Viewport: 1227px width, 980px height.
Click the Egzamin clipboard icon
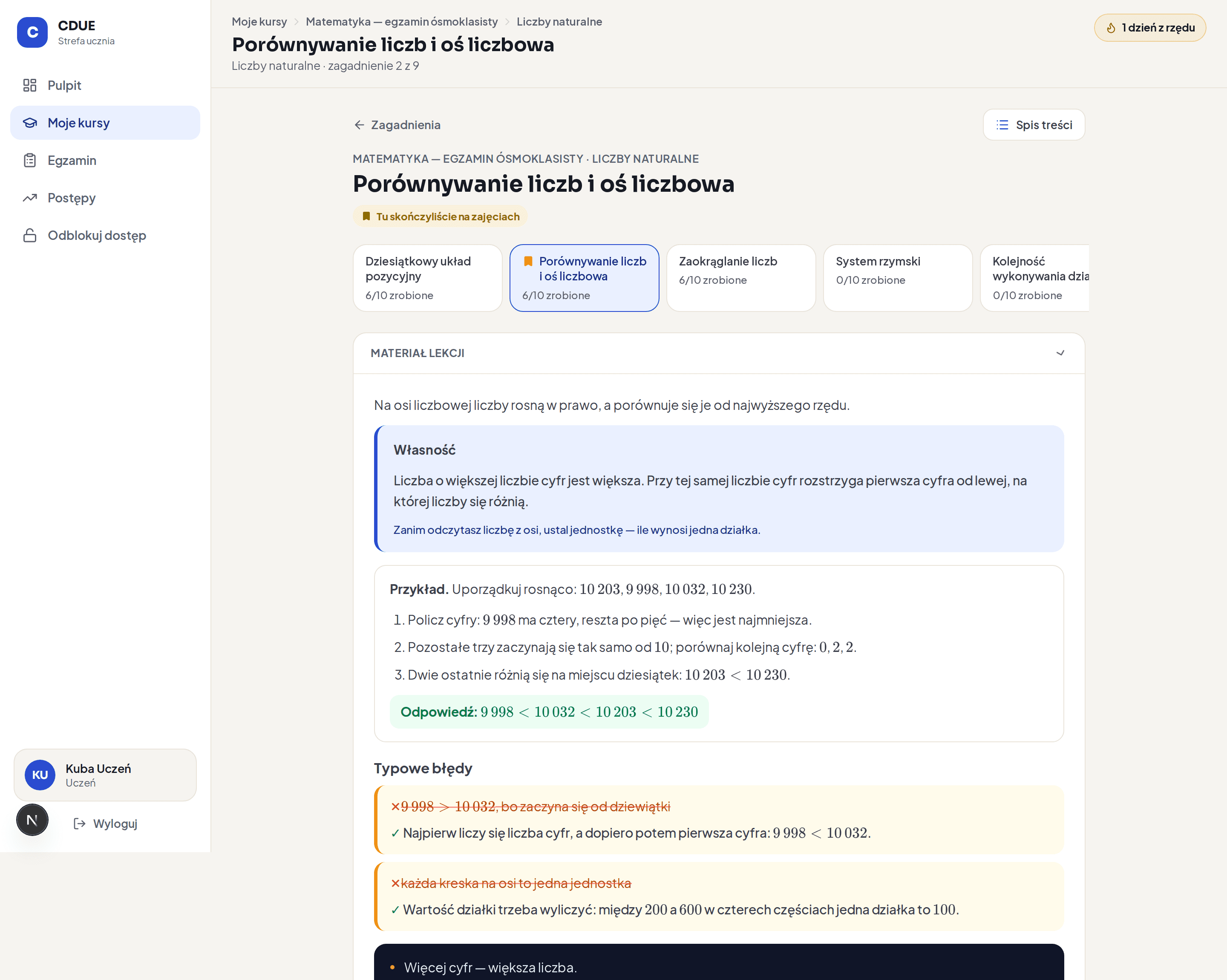pos(29,161)
